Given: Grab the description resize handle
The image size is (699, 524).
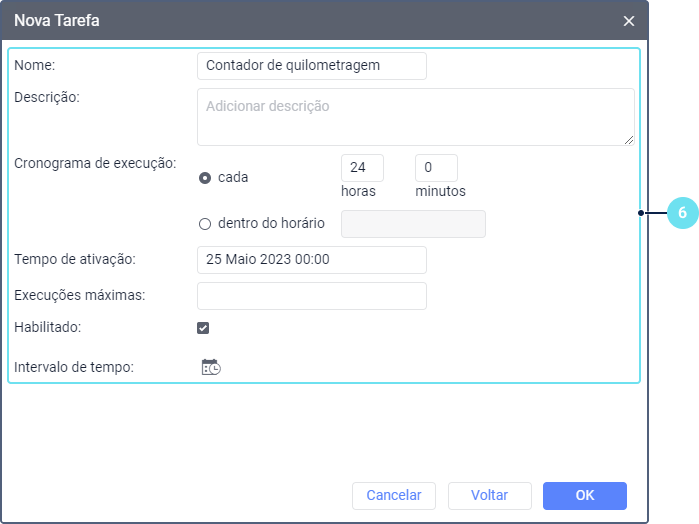Looking at the screenshot, I should pos(629,140).
